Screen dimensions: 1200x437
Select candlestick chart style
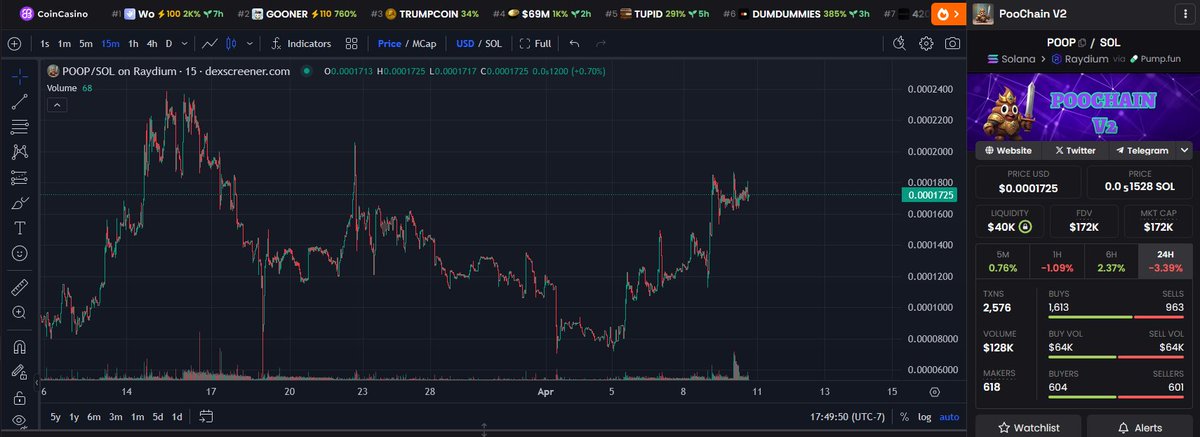tap(232, 44)
